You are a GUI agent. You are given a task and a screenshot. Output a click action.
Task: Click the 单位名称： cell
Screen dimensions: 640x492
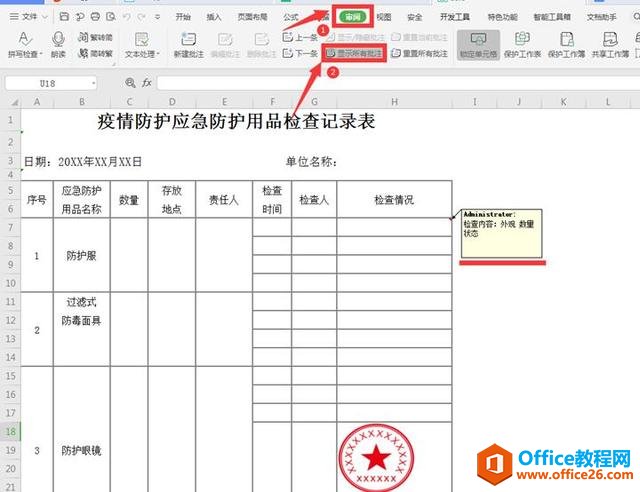click(311, 162)
